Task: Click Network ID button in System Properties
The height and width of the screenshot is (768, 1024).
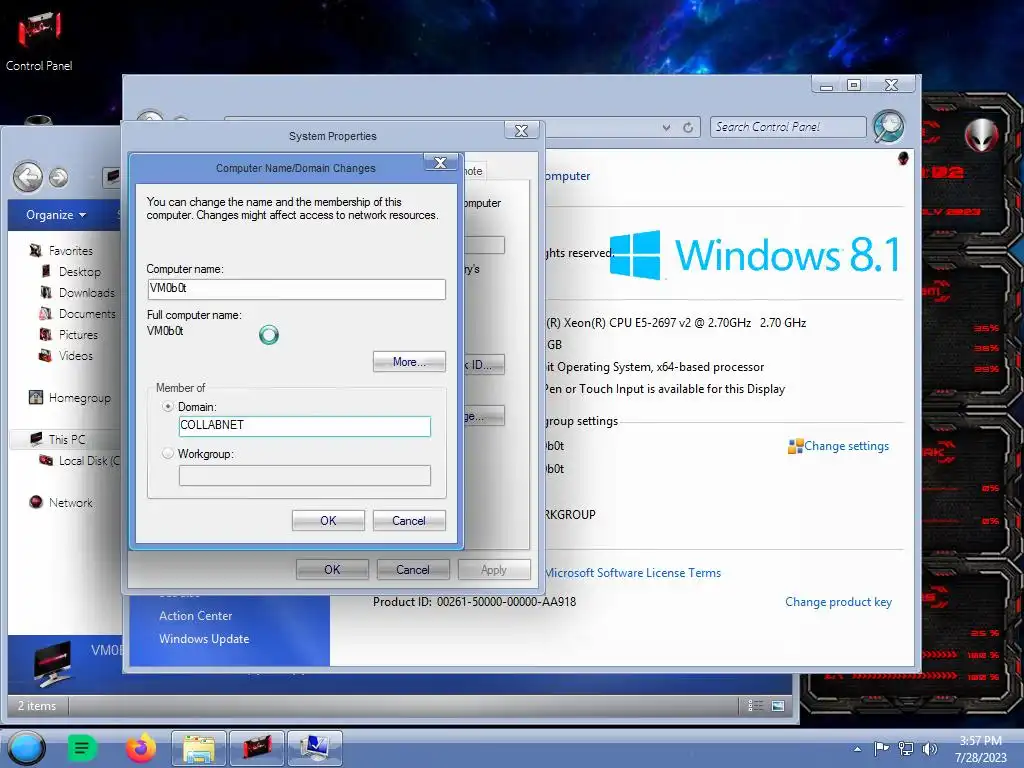Action: click(485, 364)
